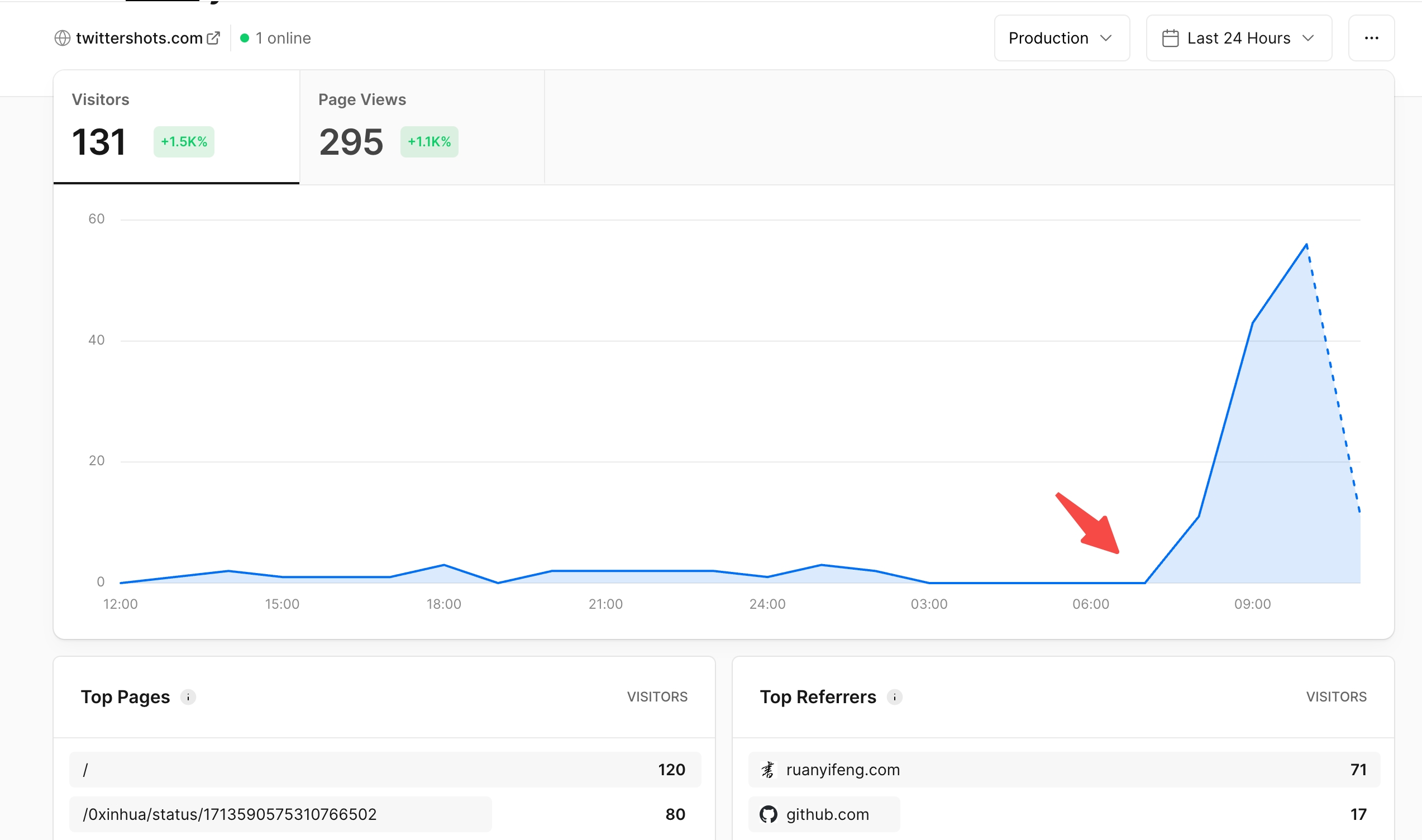Click chevron arrow beside Production

point(1105,38)
